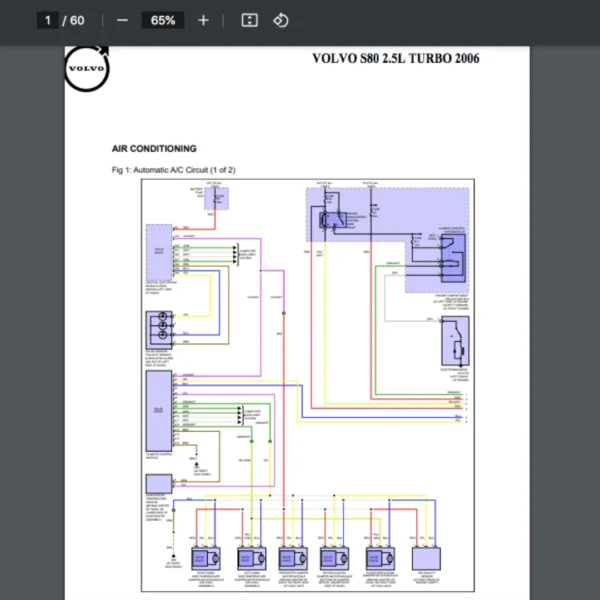This screenshot has height=600, width=600.
Task: Click the AIR CONDITIONING heading
Action: click(x=154, y=149)
